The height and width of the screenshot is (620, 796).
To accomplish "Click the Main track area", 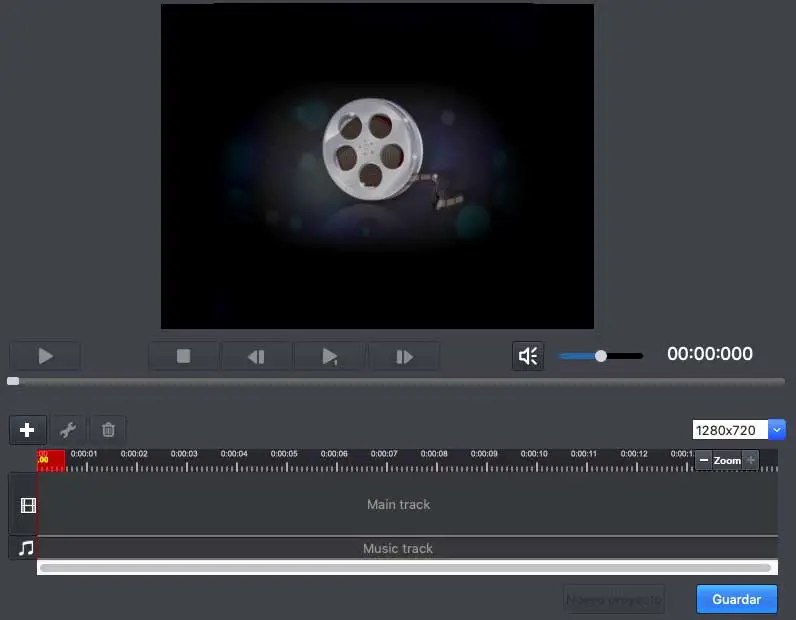I will coord(407,504).
